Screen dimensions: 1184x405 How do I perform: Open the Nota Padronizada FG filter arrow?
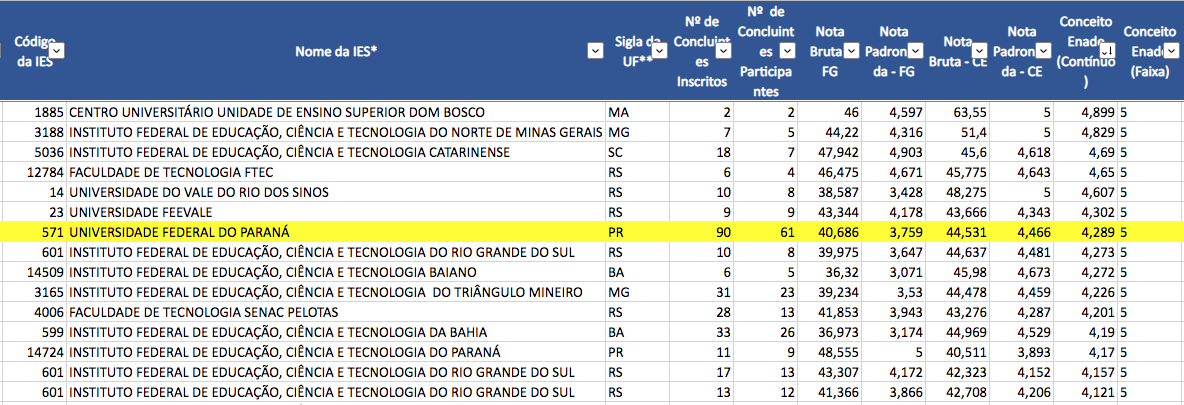[x=915, y=50]
